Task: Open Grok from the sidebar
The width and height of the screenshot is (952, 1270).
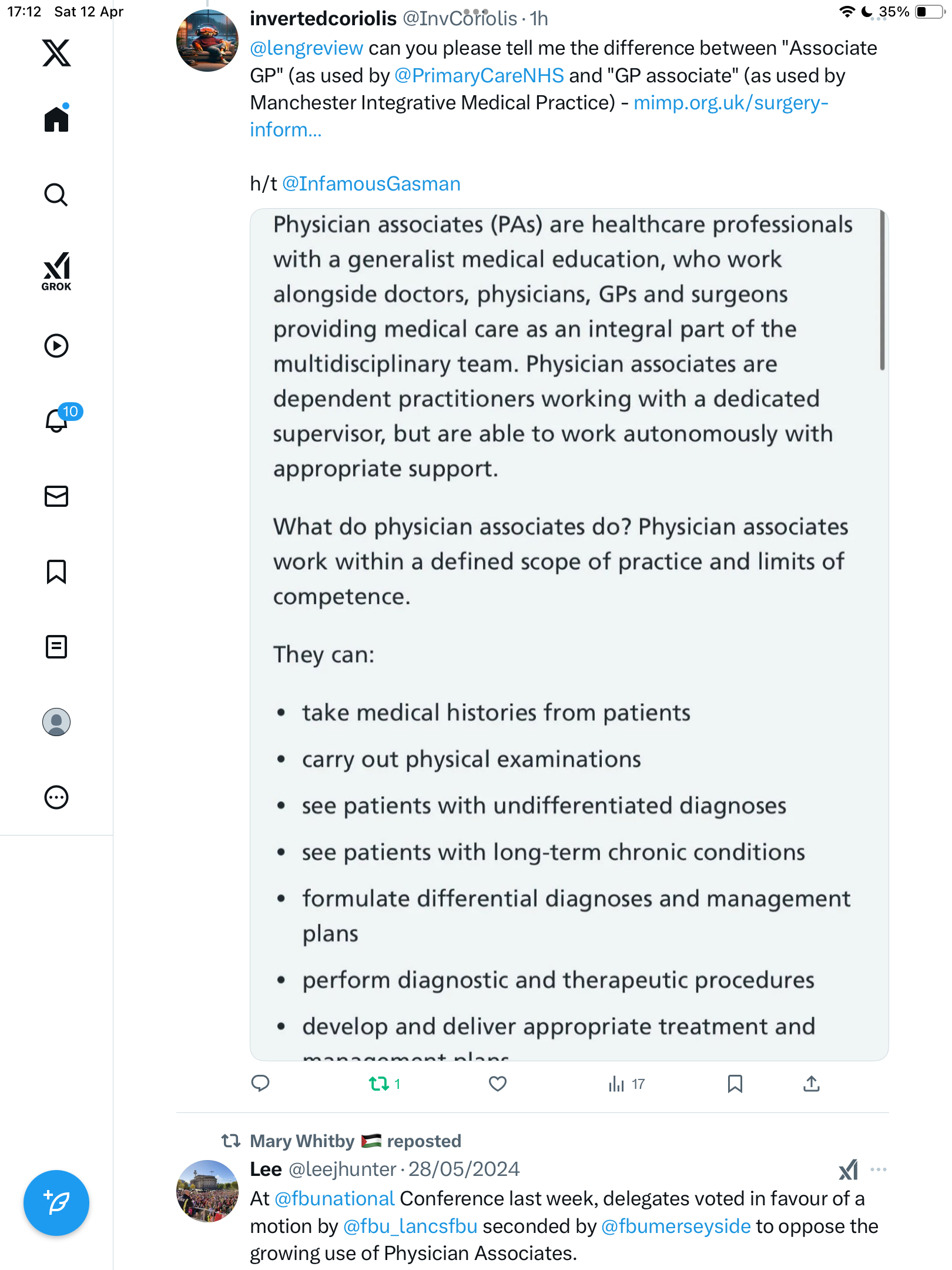Action: click(56, 271)
